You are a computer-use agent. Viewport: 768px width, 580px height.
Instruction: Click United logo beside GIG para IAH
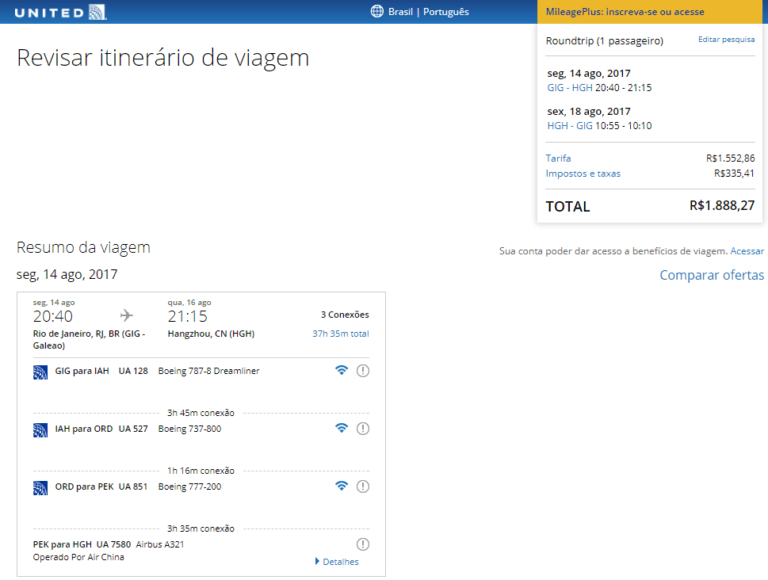[x=40, y=372]
